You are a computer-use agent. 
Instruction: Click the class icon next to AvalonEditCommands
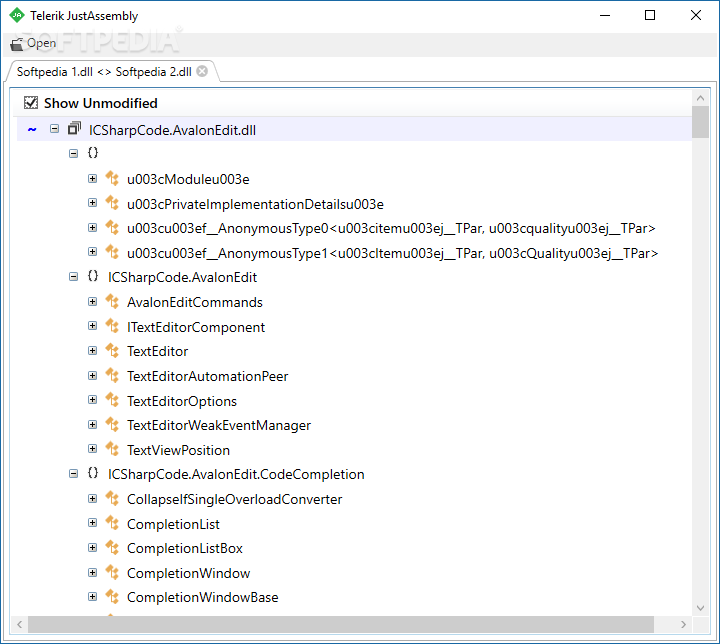(112, 301)
